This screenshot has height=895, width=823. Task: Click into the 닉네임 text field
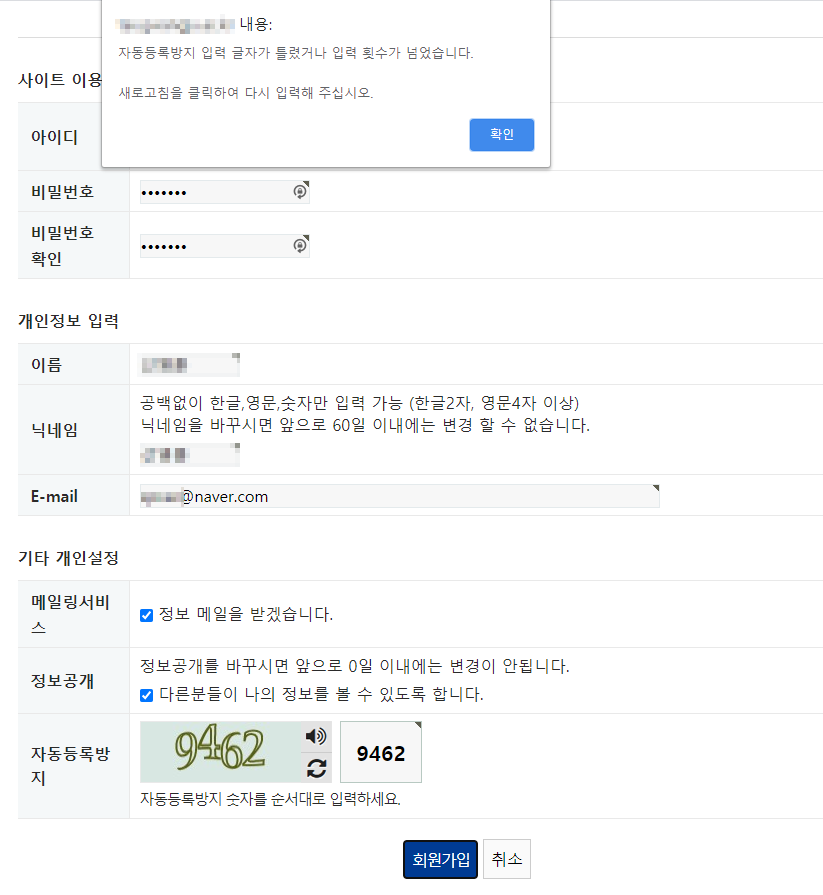pos(189,455)
